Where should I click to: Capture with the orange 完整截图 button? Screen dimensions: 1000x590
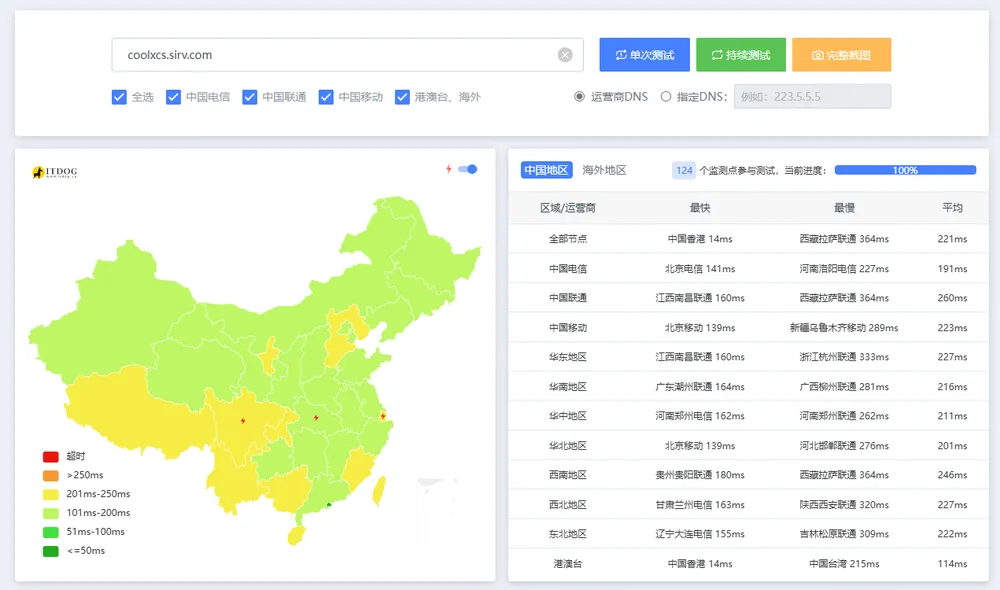coord(841,55)
